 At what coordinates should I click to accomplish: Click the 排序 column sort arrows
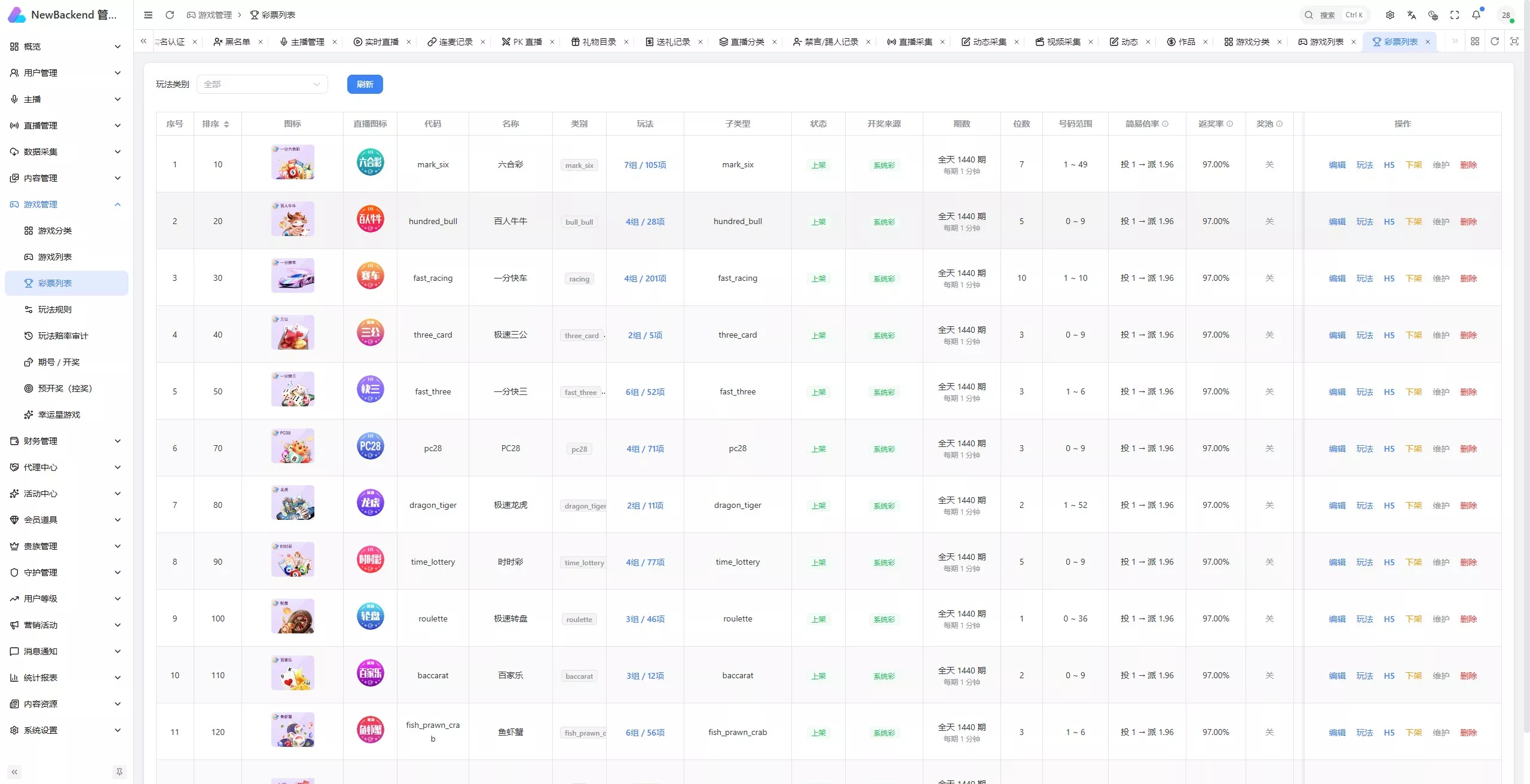[227, 124]
